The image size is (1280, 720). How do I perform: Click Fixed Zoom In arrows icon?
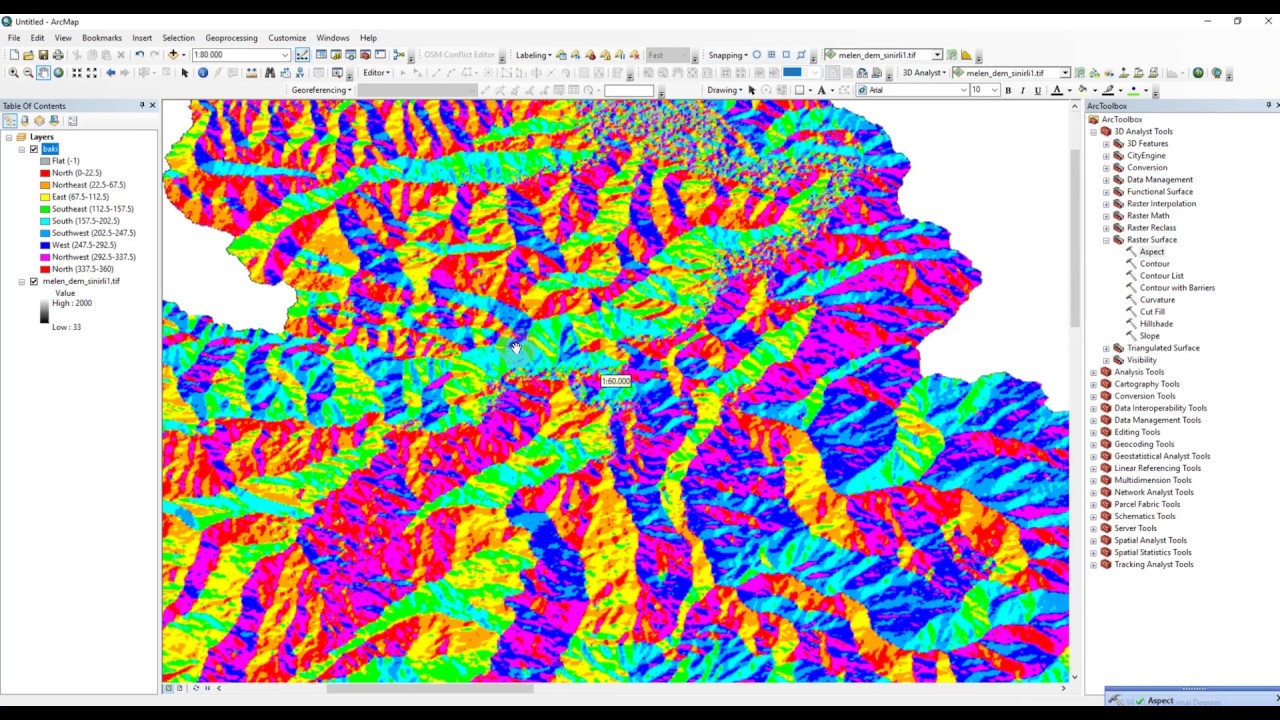click(76, 73)
